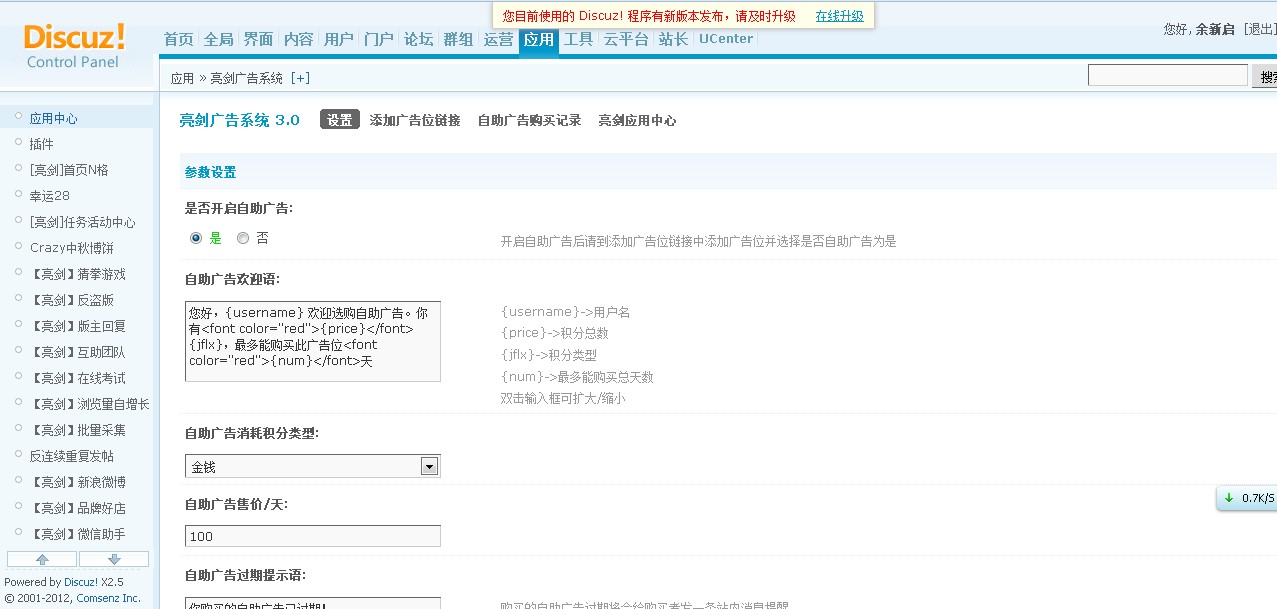Switch to the 自助广告购买记录 tab
This screenshot has width=1277, height=609.
click(529, 120)
